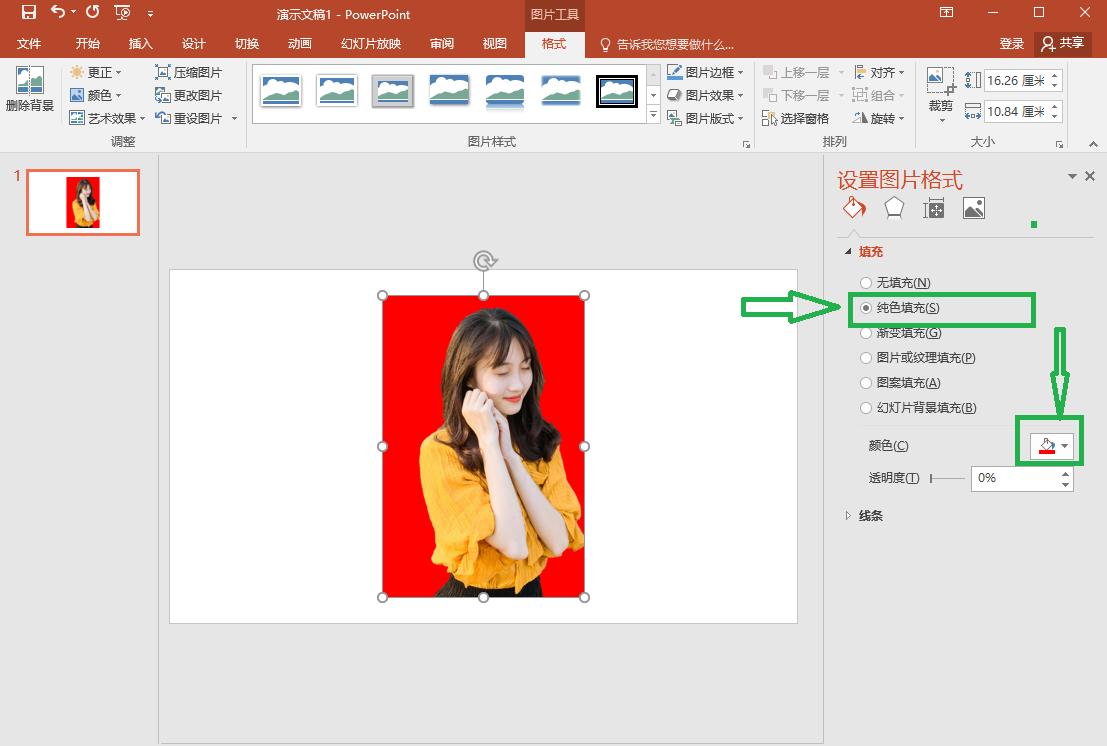Select slide 1 thumbnail in slide panel
This screenshot has width=1107, height=746.
coord(83,202)
